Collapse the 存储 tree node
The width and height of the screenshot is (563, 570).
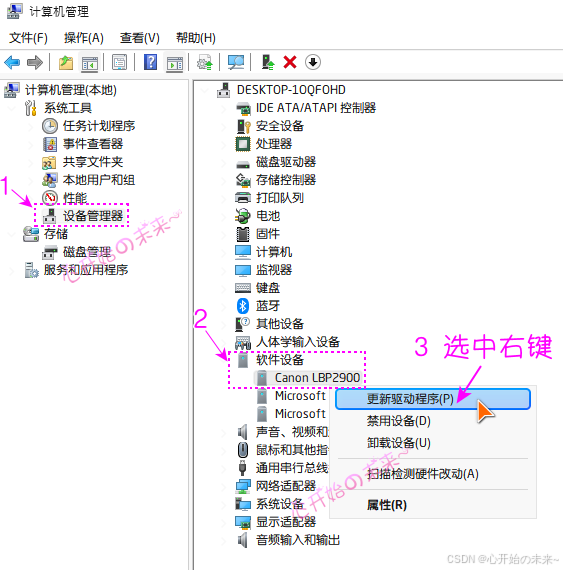click(x=13, y=234)
